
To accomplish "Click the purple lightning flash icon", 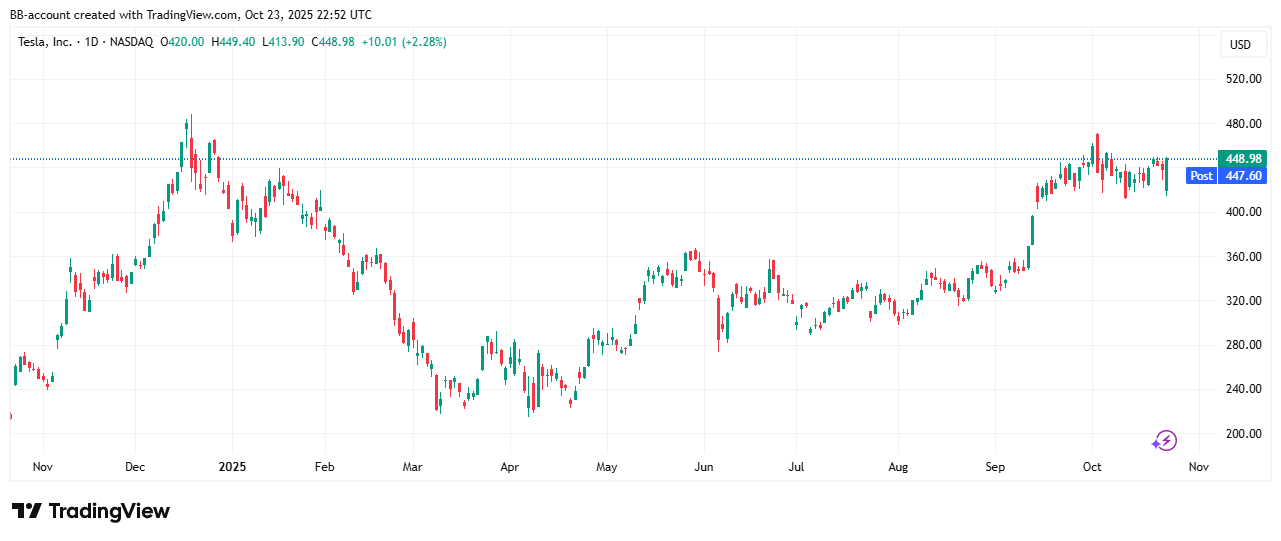I will pyautogui.click(x=1164, y=441).
